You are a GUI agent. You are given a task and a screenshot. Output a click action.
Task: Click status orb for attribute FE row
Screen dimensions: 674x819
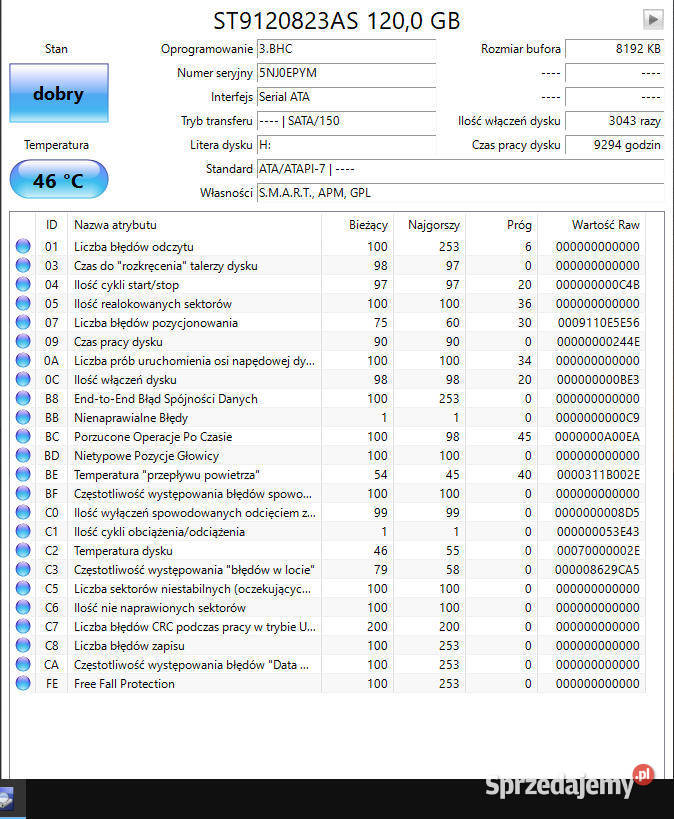pyautogui.click(x=23, y=683)
